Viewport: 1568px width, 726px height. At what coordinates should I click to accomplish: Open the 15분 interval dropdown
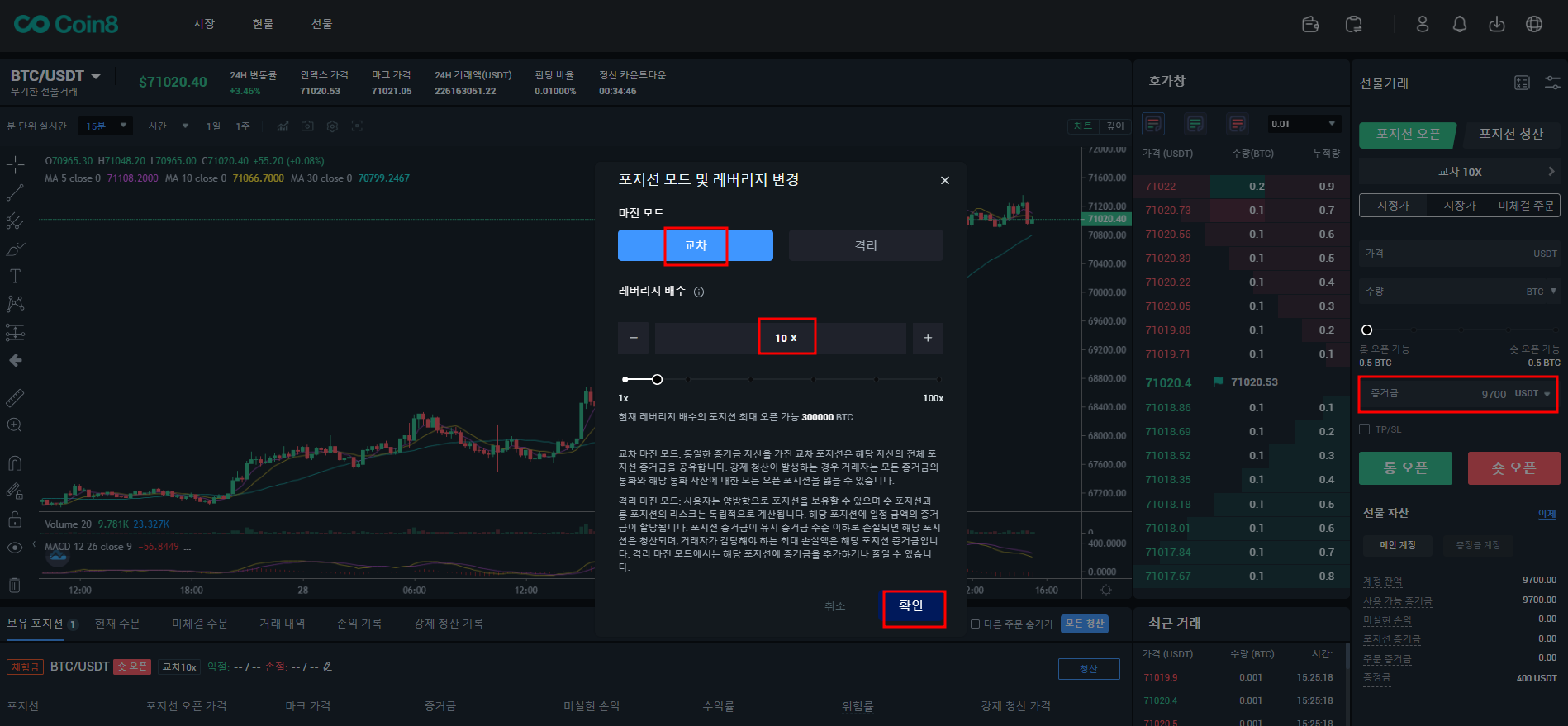tap(106, 126)
